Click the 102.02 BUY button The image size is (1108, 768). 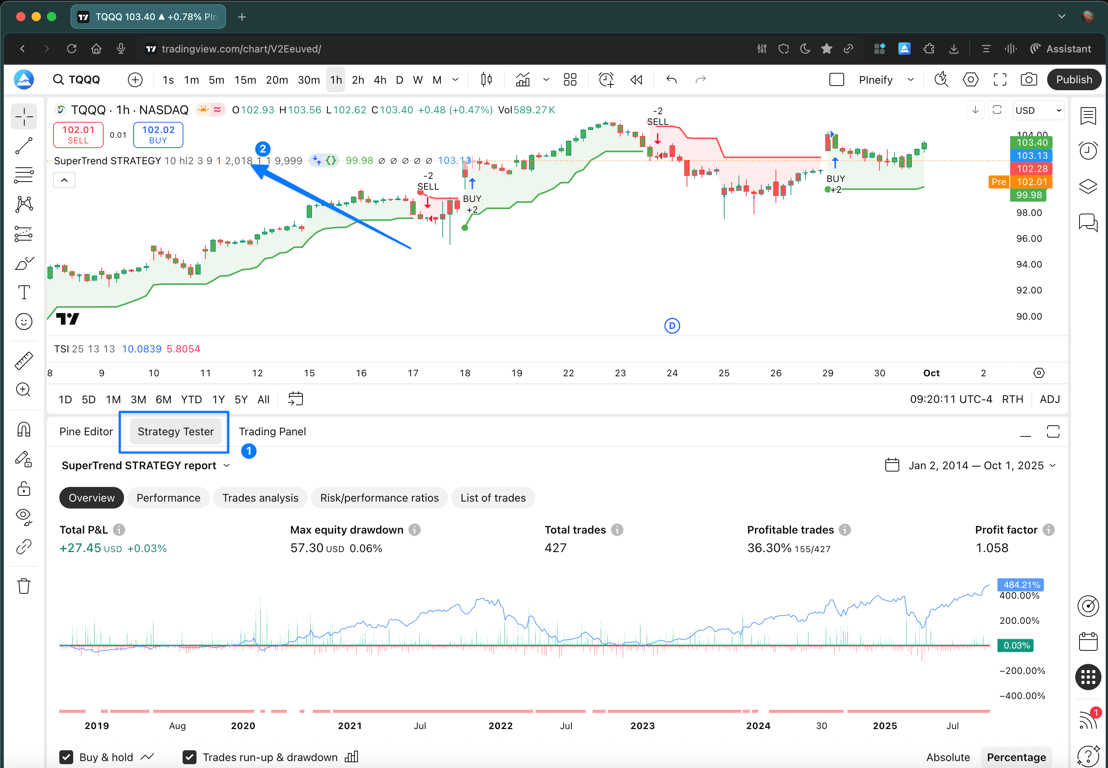(x=158, y=134)
